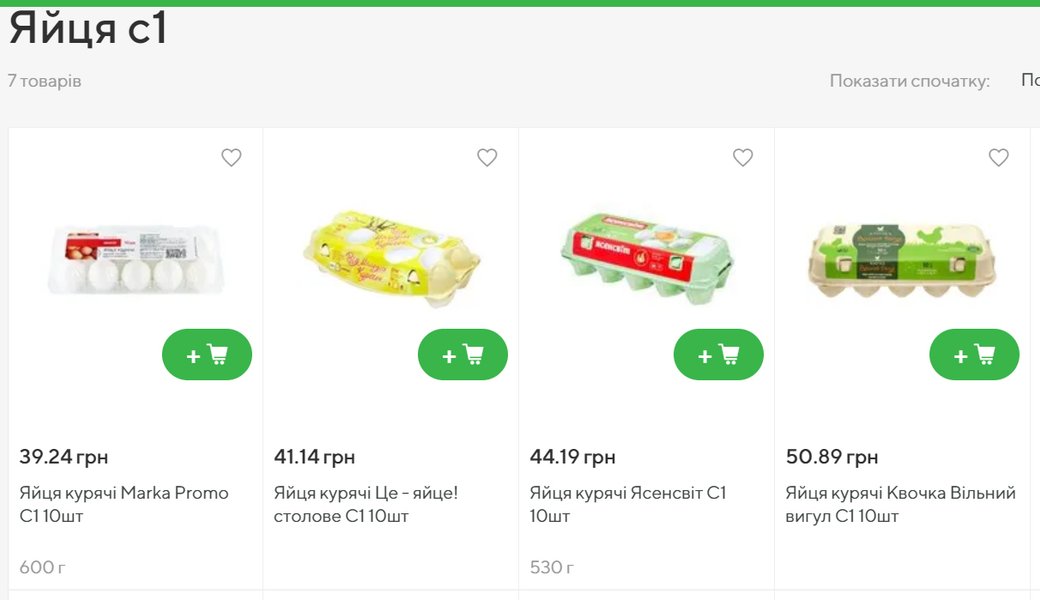Screen dimensions: 1040x600
Task: Click the 44.19 грн price
Action: point(573,457)
